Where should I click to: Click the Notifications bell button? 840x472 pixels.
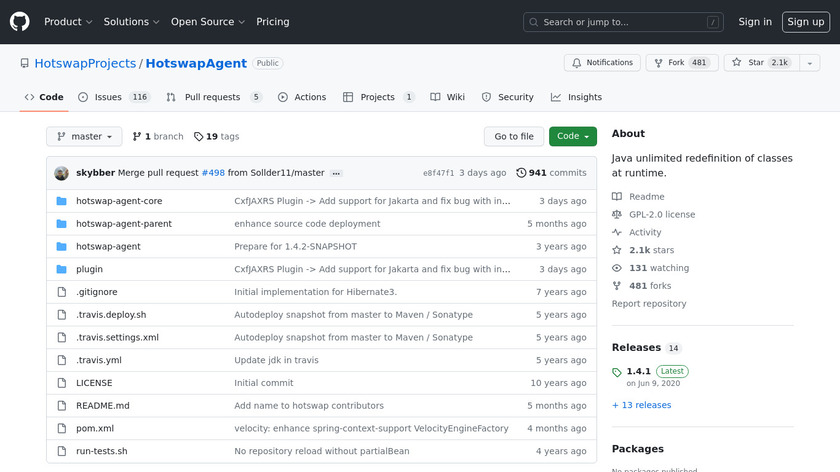click(x=602, y=63)
